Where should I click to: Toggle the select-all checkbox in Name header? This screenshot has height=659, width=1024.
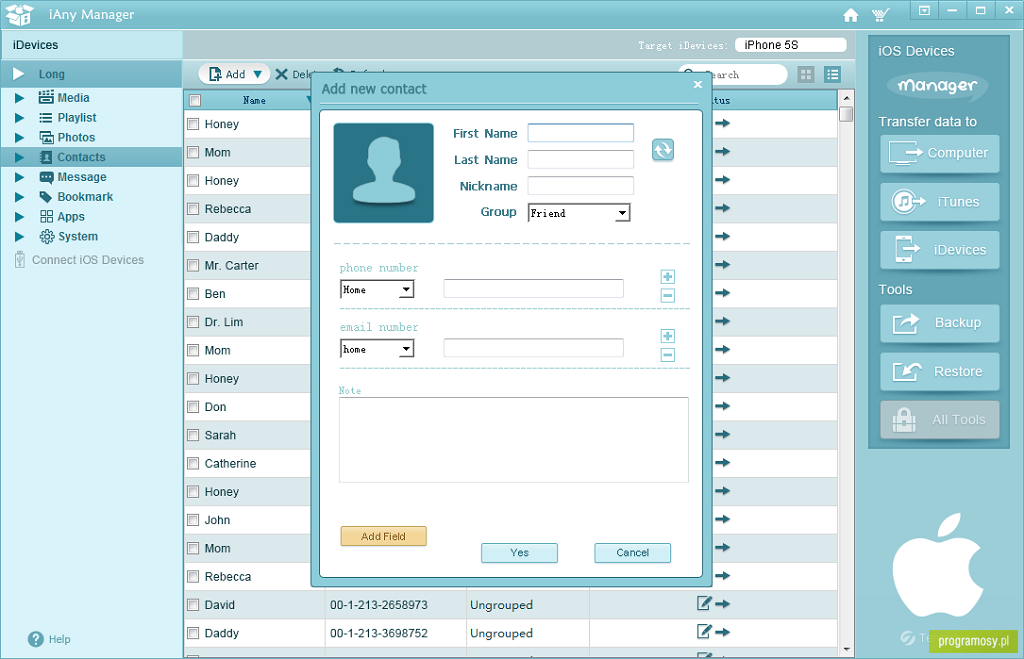(x=195, y=101)
